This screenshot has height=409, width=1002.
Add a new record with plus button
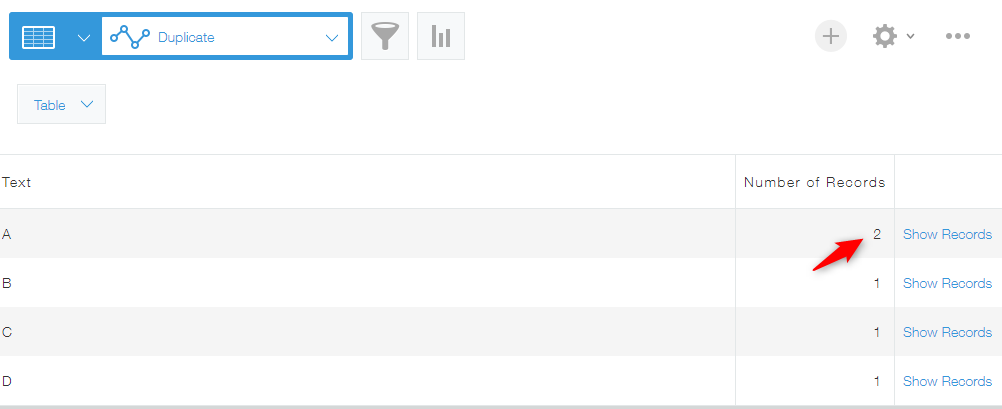(x=830, y=37)
